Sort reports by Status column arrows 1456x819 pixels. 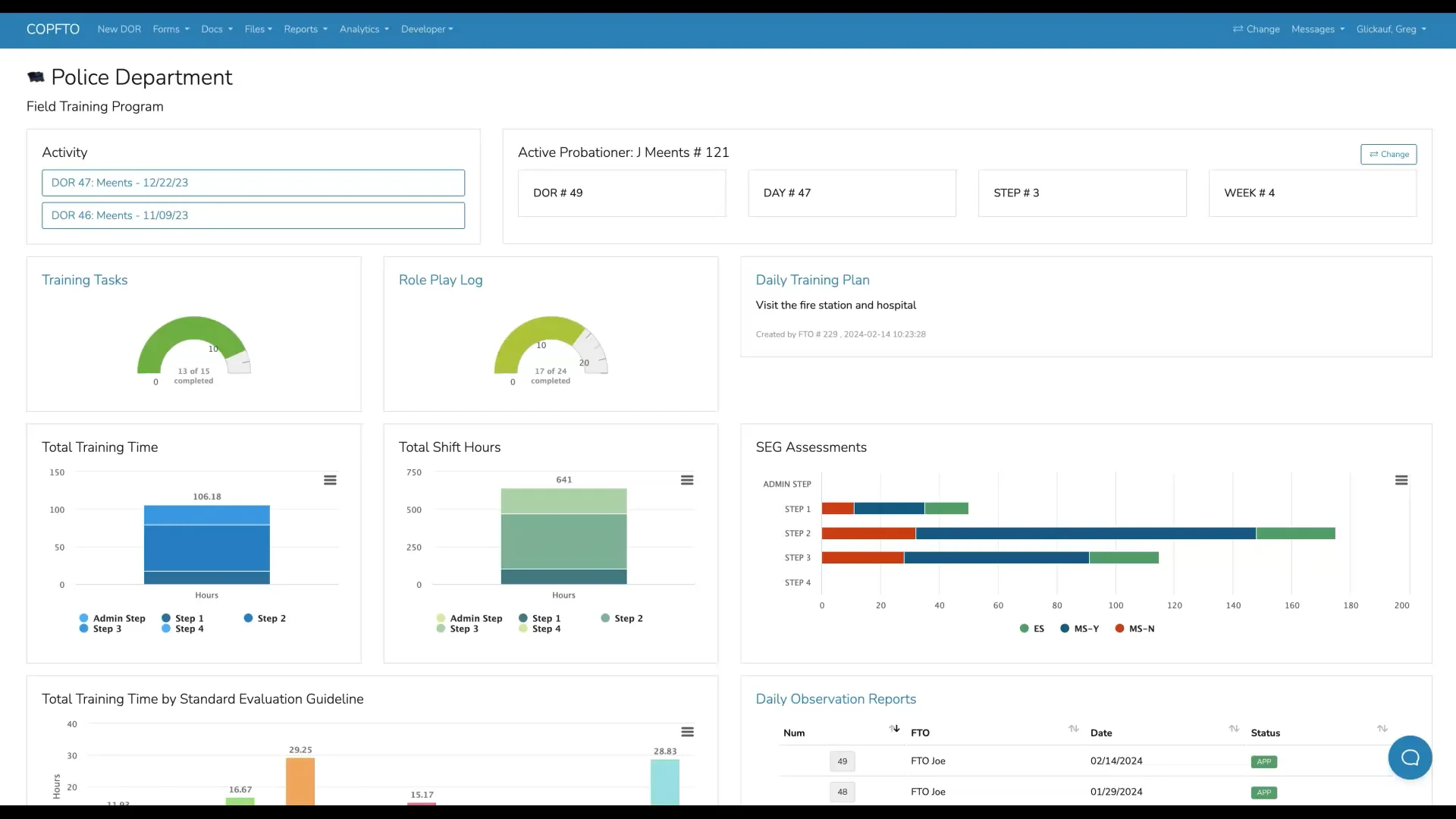pyautogui.click(x=1382, y=729)
